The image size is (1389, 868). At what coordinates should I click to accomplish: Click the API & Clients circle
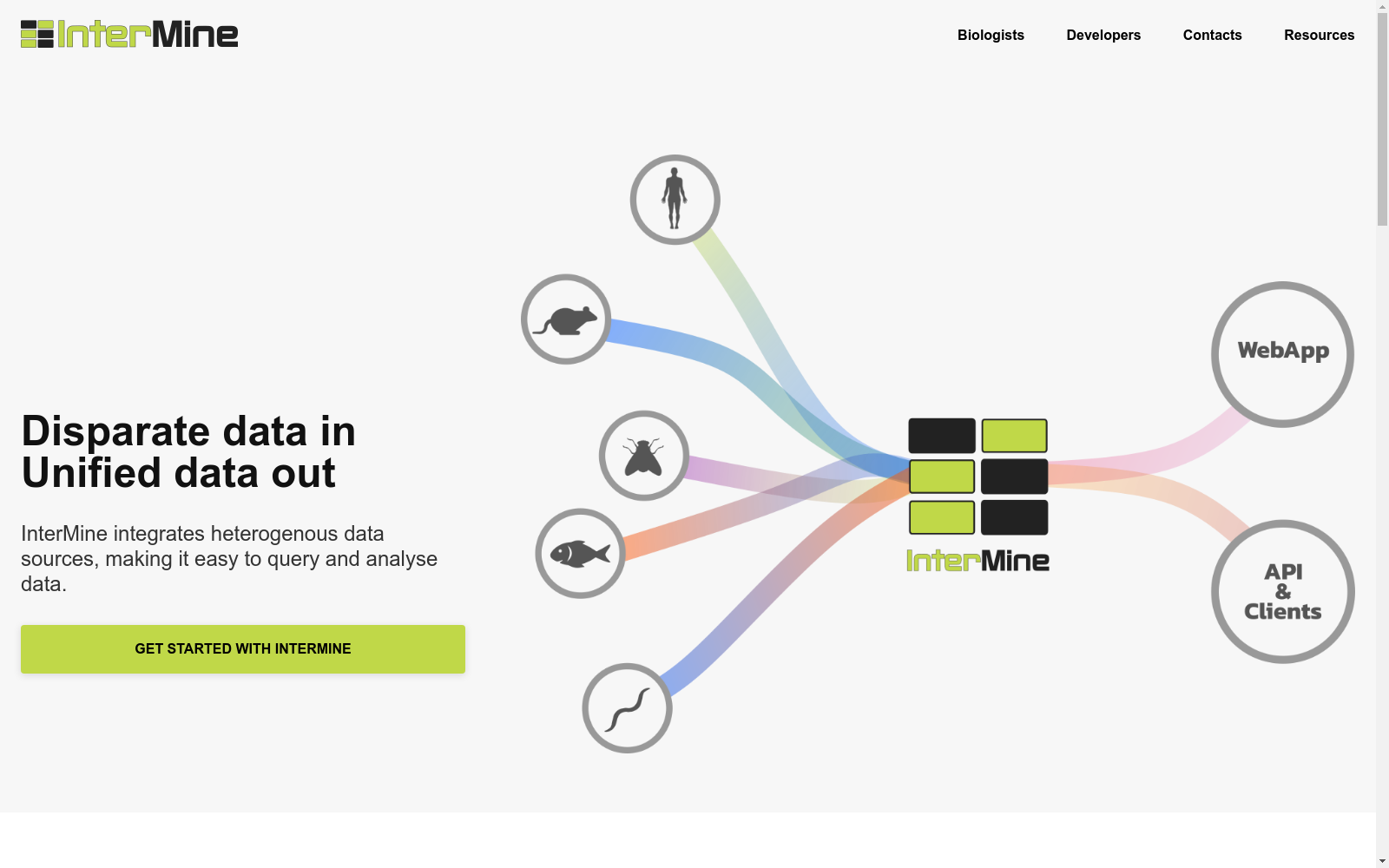(1283, 592)
